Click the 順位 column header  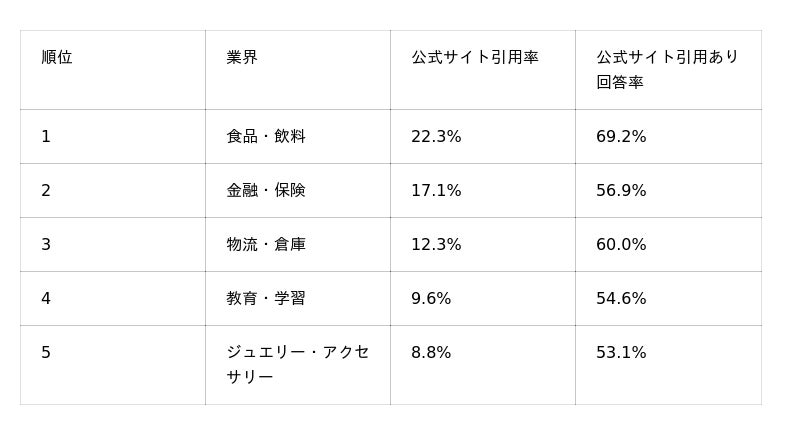113,70
